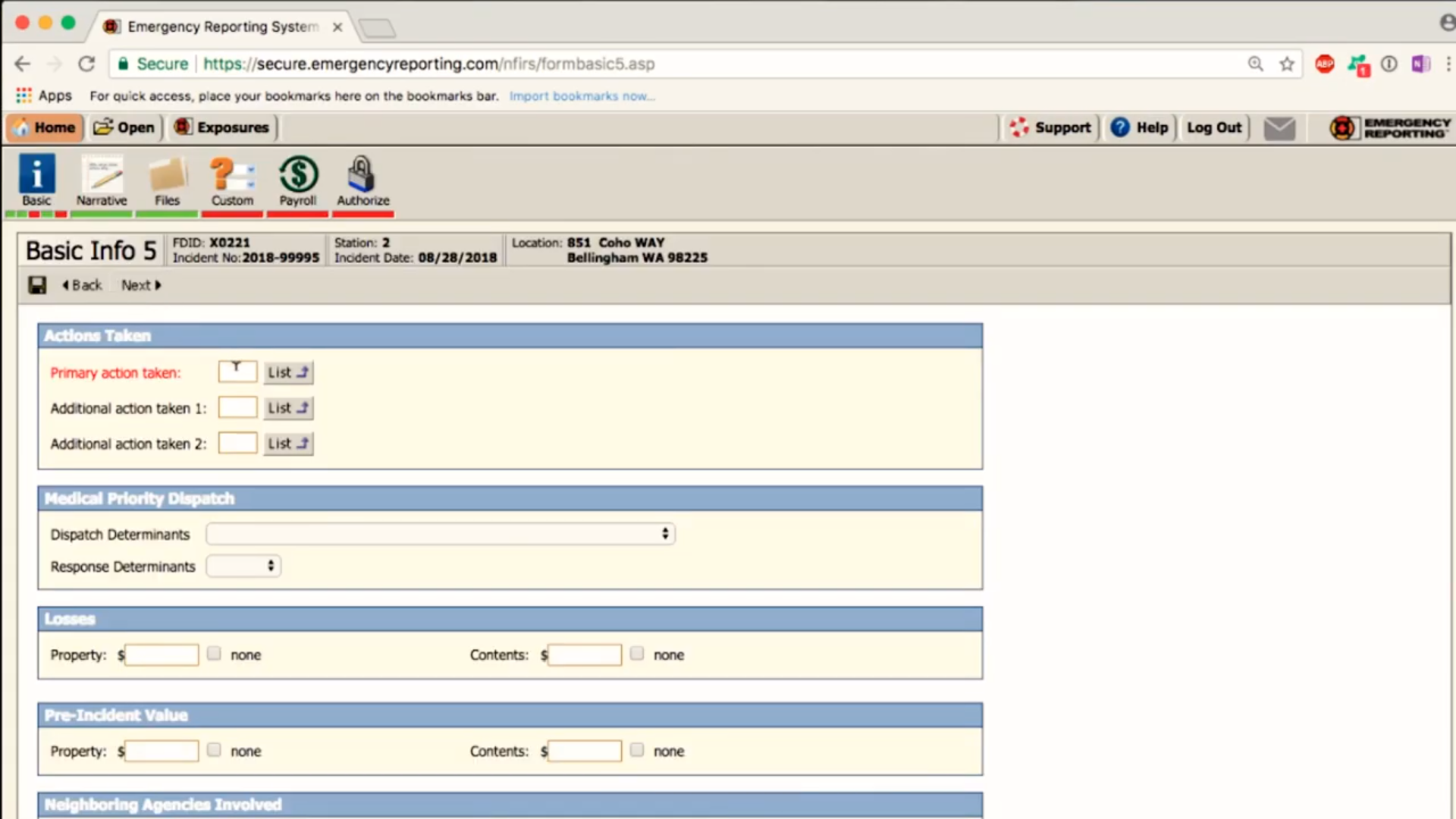The image size is (1456, 819).
Task: Click the Log Out button
Action: point(1213,127)
